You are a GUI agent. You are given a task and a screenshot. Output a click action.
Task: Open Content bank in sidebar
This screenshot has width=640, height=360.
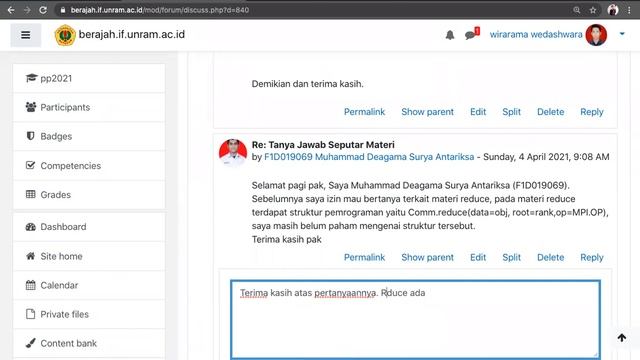pos(89,343)
